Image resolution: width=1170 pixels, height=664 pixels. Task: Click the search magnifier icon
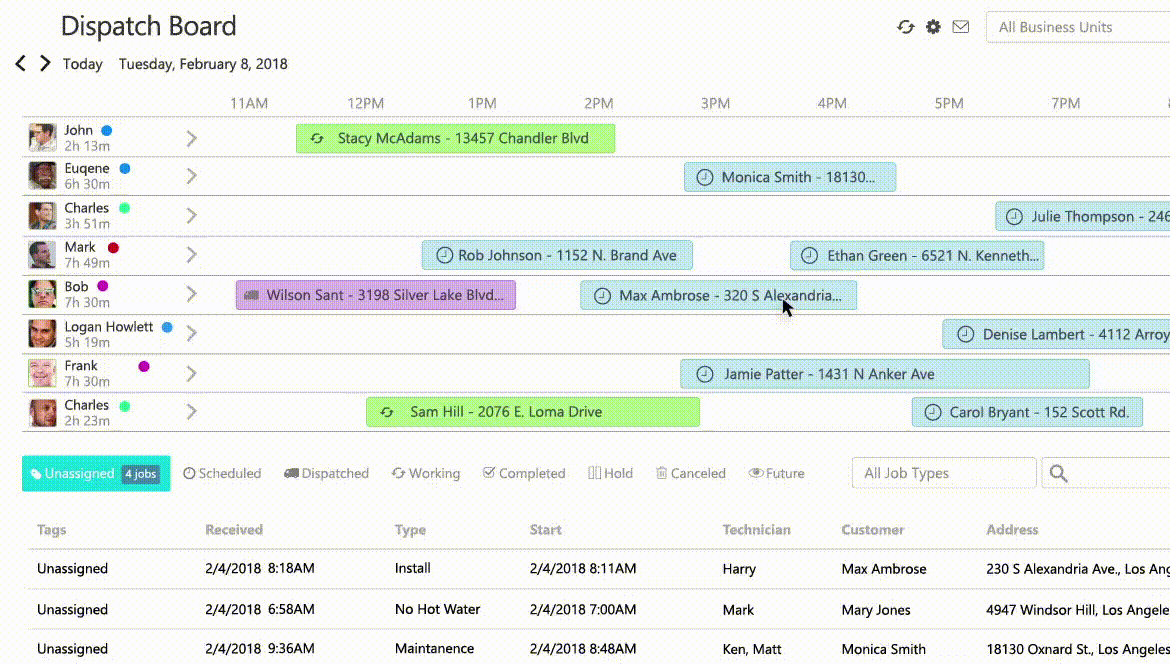tap(1058, 472)
